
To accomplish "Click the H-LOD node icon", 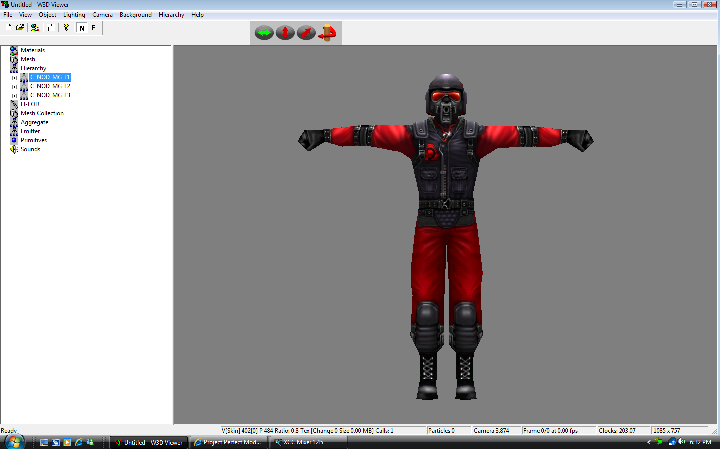I will [x=14, y=104].
